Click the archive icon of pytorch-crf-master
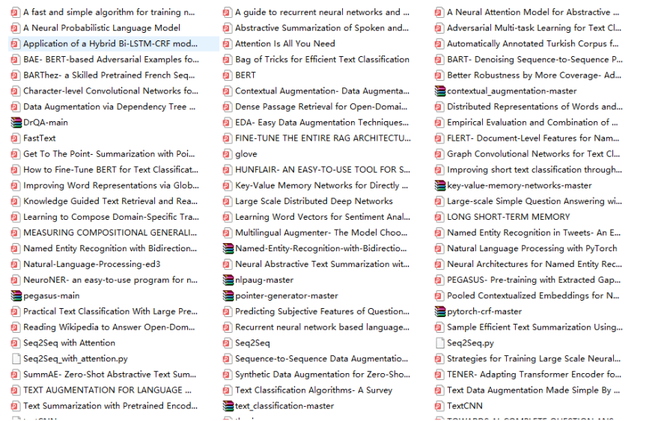Screen dimensions: 670x421 [440, 312]
